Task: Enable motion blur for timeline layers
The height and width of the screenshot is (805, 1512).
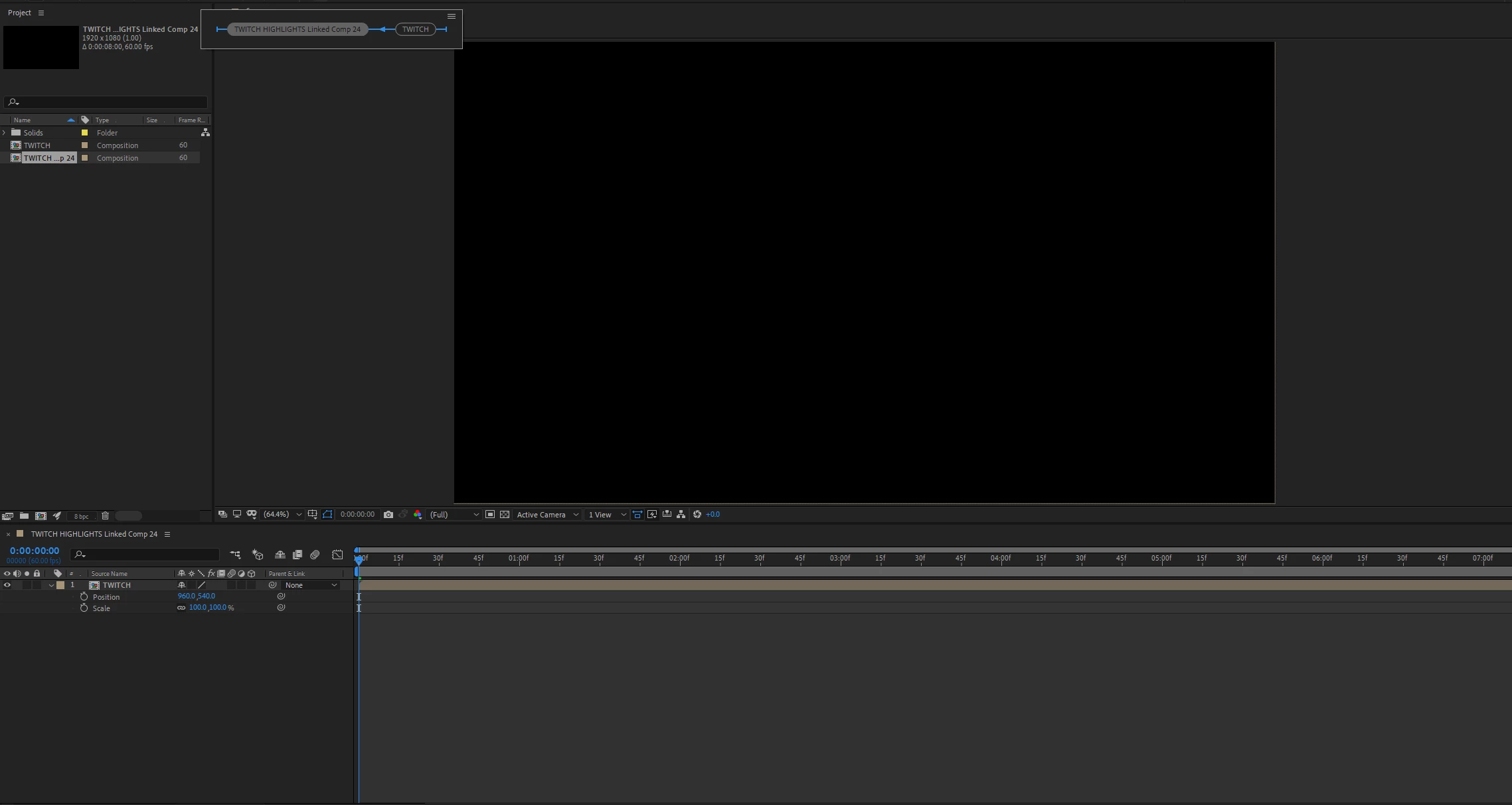Action: (x=315, y=555)
